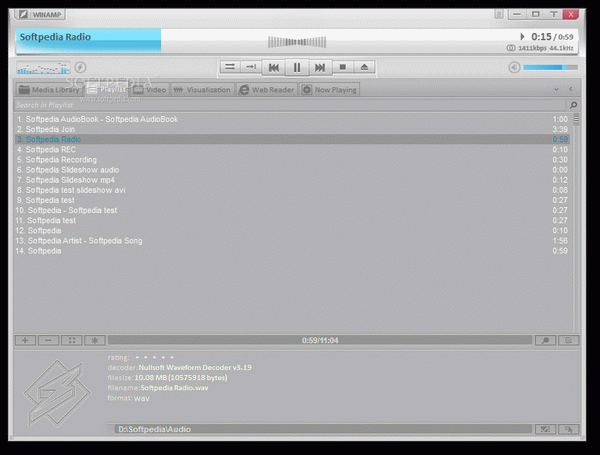Open the selection options button
Image resolution: width=600 pixels, height=455 pixels.
(x=72, y=340)
